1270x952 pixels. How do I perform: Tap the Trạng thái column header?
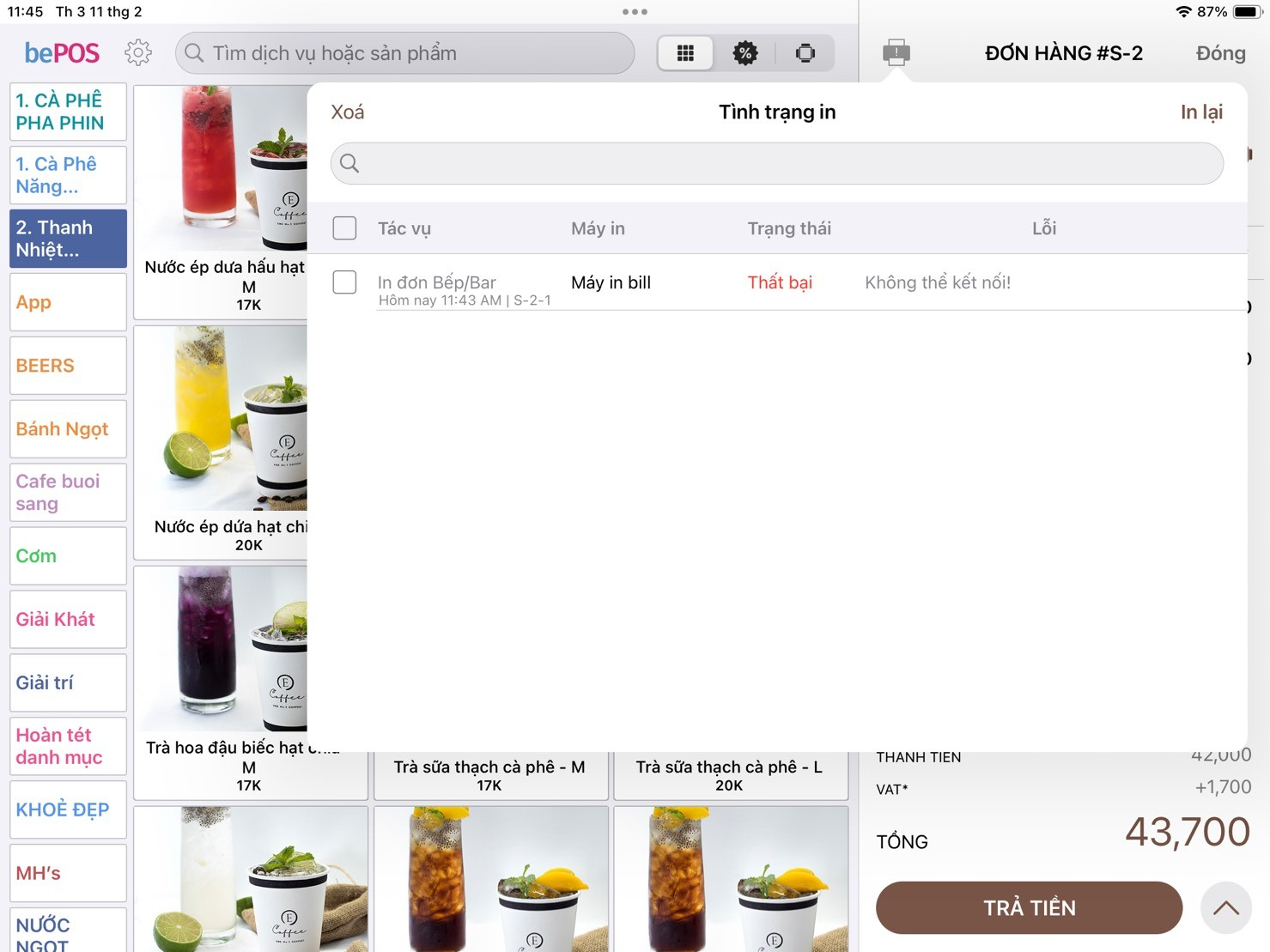(789, 228)
